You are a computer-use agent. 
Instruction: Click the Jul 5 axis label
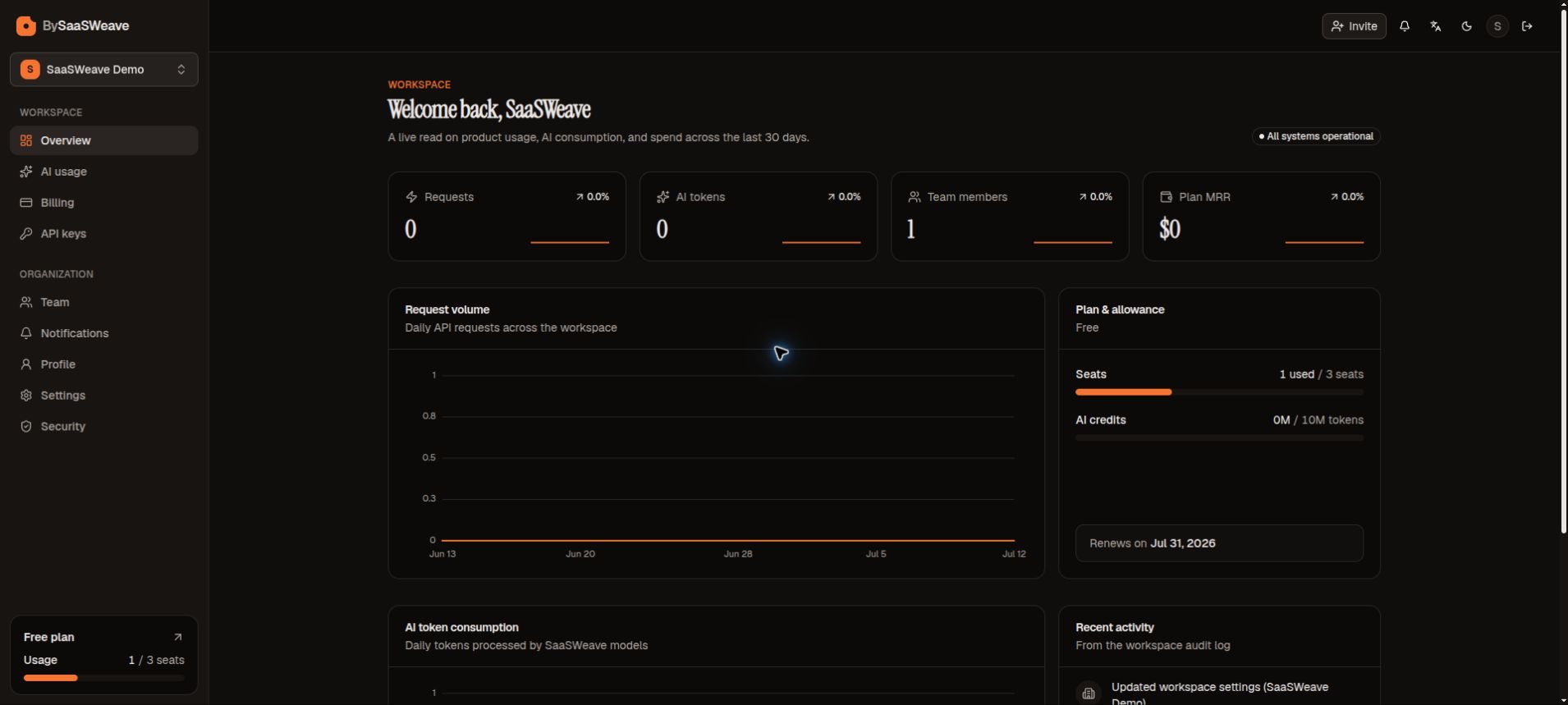tap(876, 554)
